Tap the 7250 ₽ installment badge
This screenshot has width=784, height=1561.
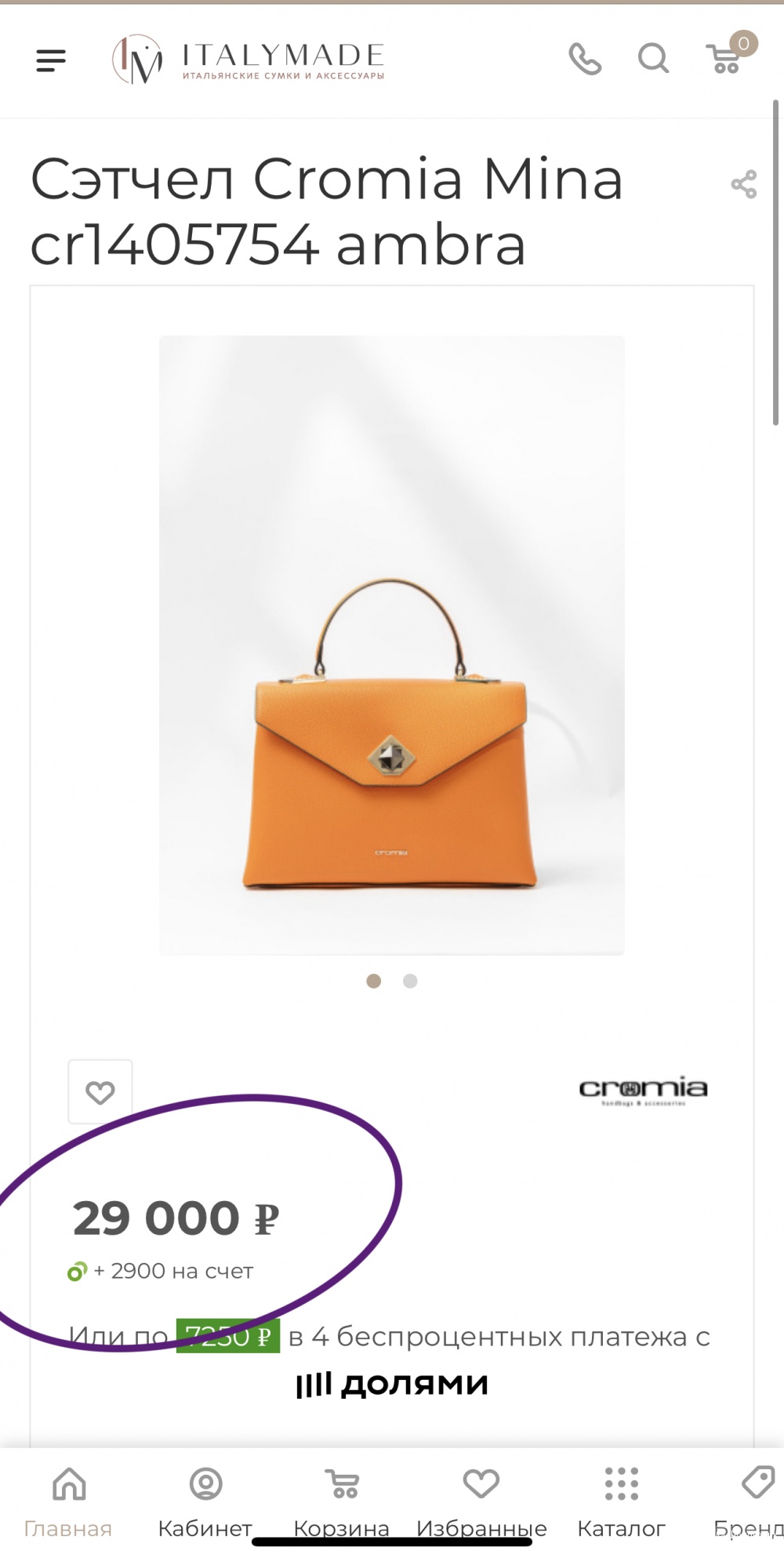[x=228, y=1336]
